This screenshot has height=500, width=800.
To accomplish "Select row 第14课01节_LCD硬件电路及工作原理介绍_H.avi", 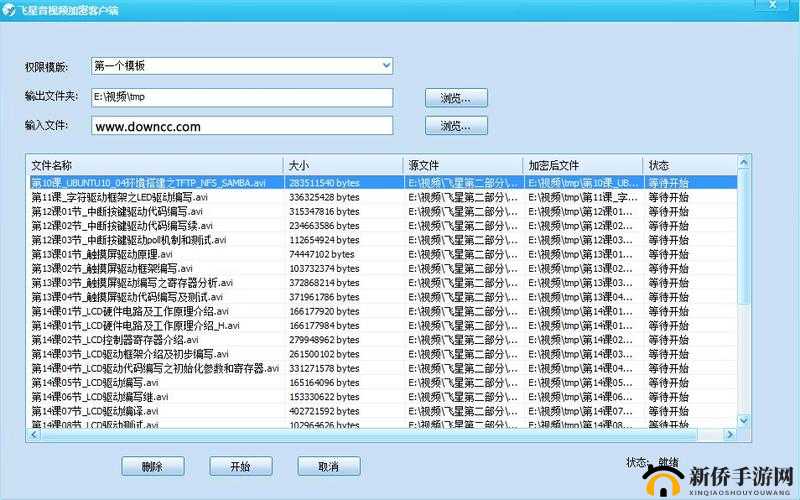I will click(x=383, y=326).
